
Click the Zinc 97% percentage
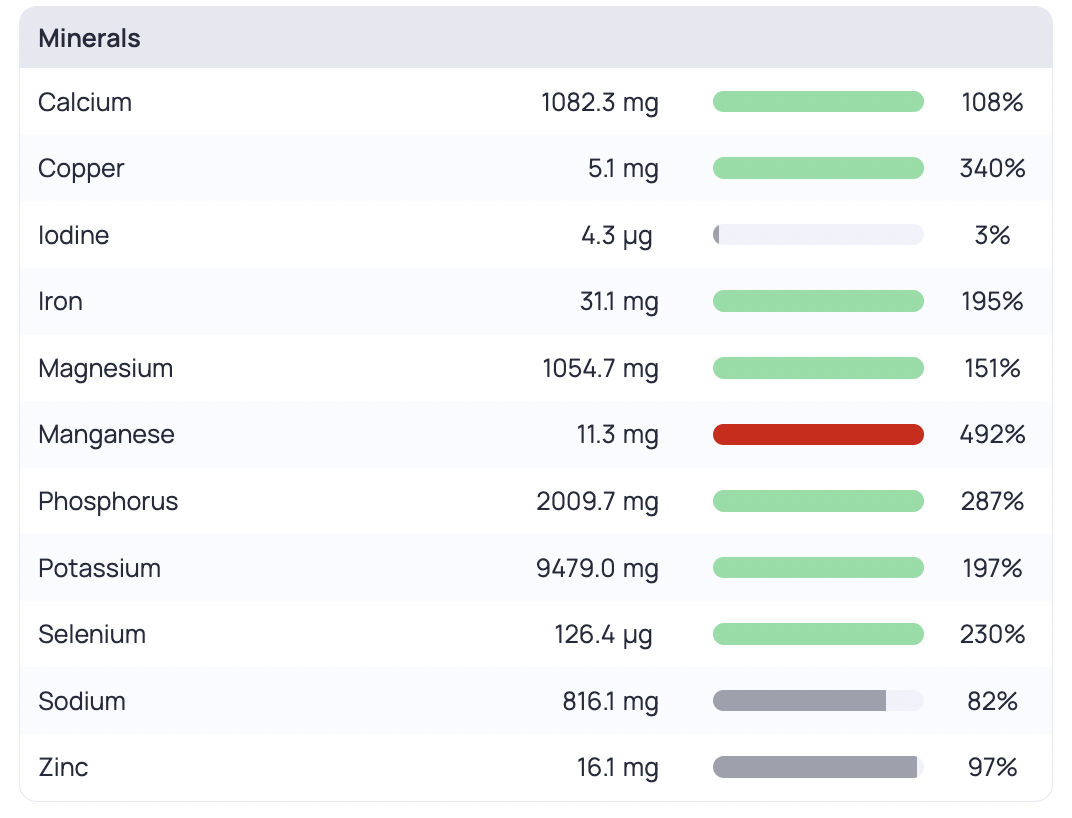992,767
